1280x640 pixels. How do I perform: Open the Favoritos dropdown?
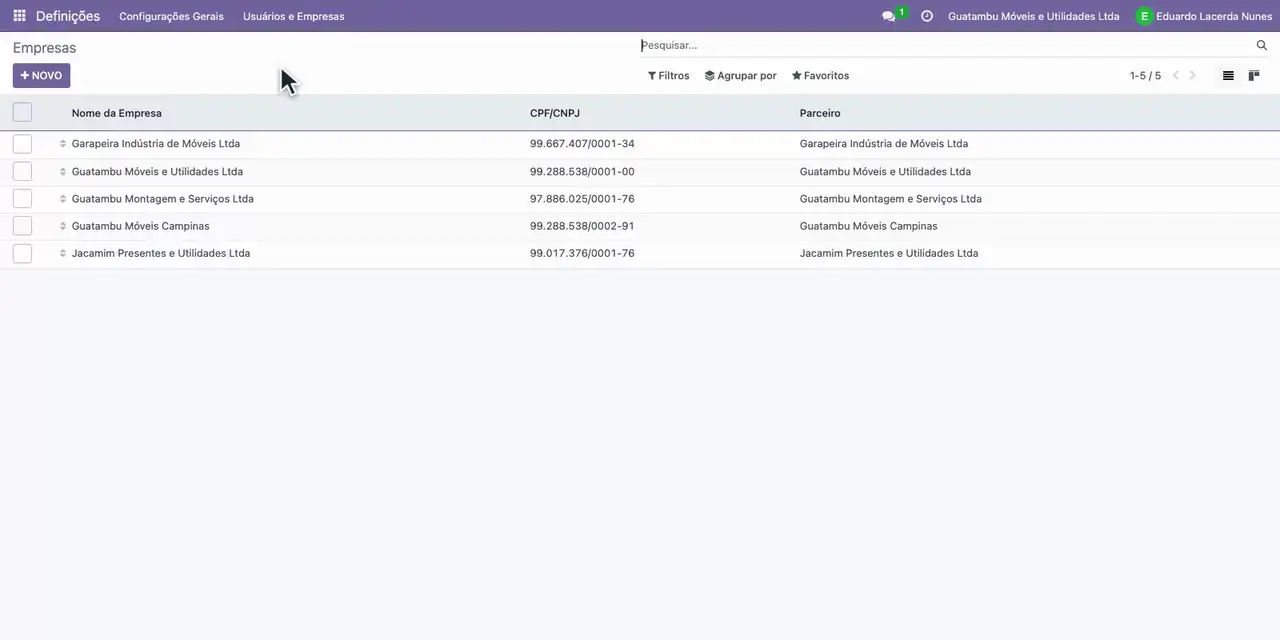(x=820, y=76)
